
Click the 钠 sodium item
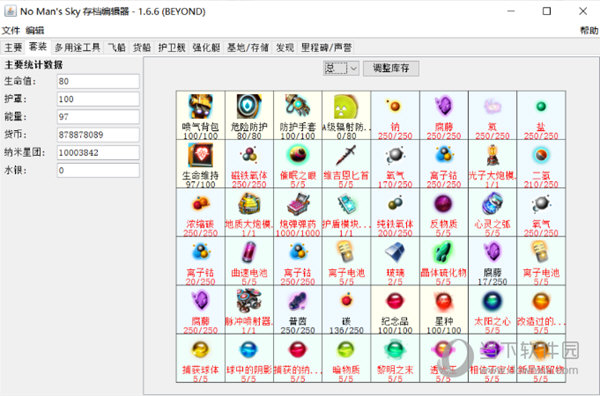[x=395, y=115]
